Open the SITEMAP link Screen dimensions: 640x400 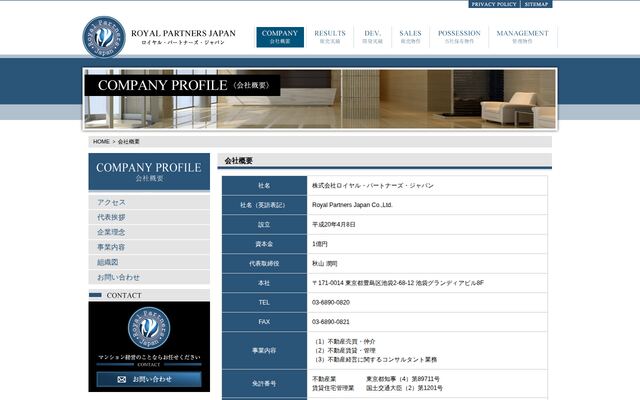[x=536, y=4]
